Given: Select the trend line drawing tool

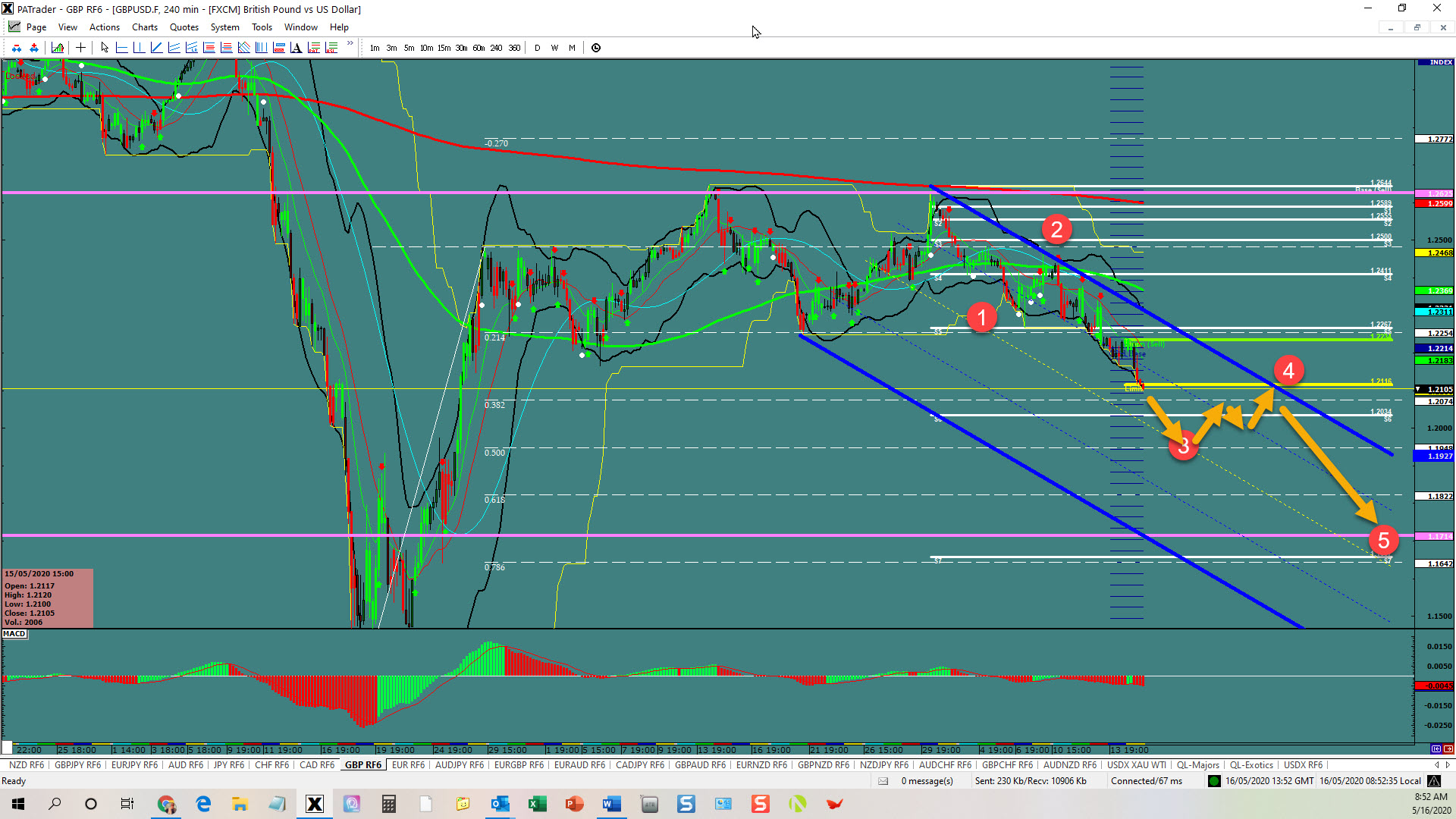Looking at the screenshot, I should 156,48.
